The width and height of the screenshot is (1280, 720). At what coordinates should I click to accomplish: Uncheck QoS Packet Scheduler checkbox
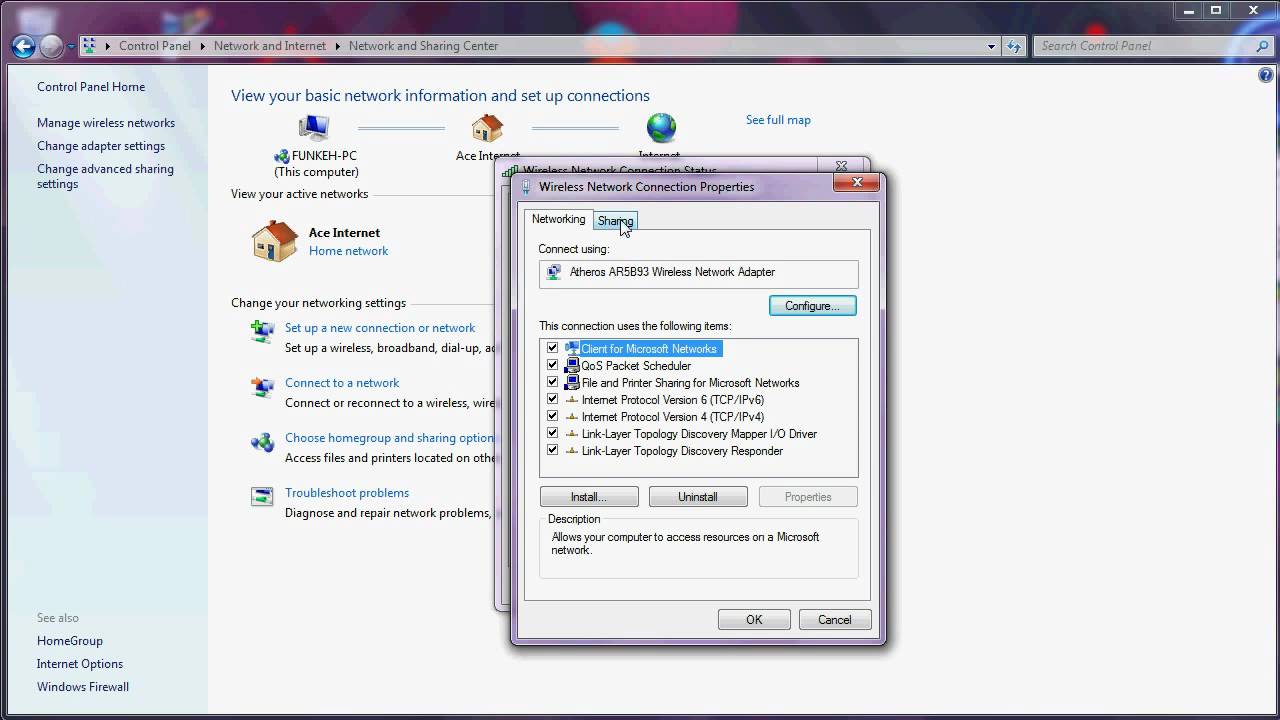[x=552, y=365]
